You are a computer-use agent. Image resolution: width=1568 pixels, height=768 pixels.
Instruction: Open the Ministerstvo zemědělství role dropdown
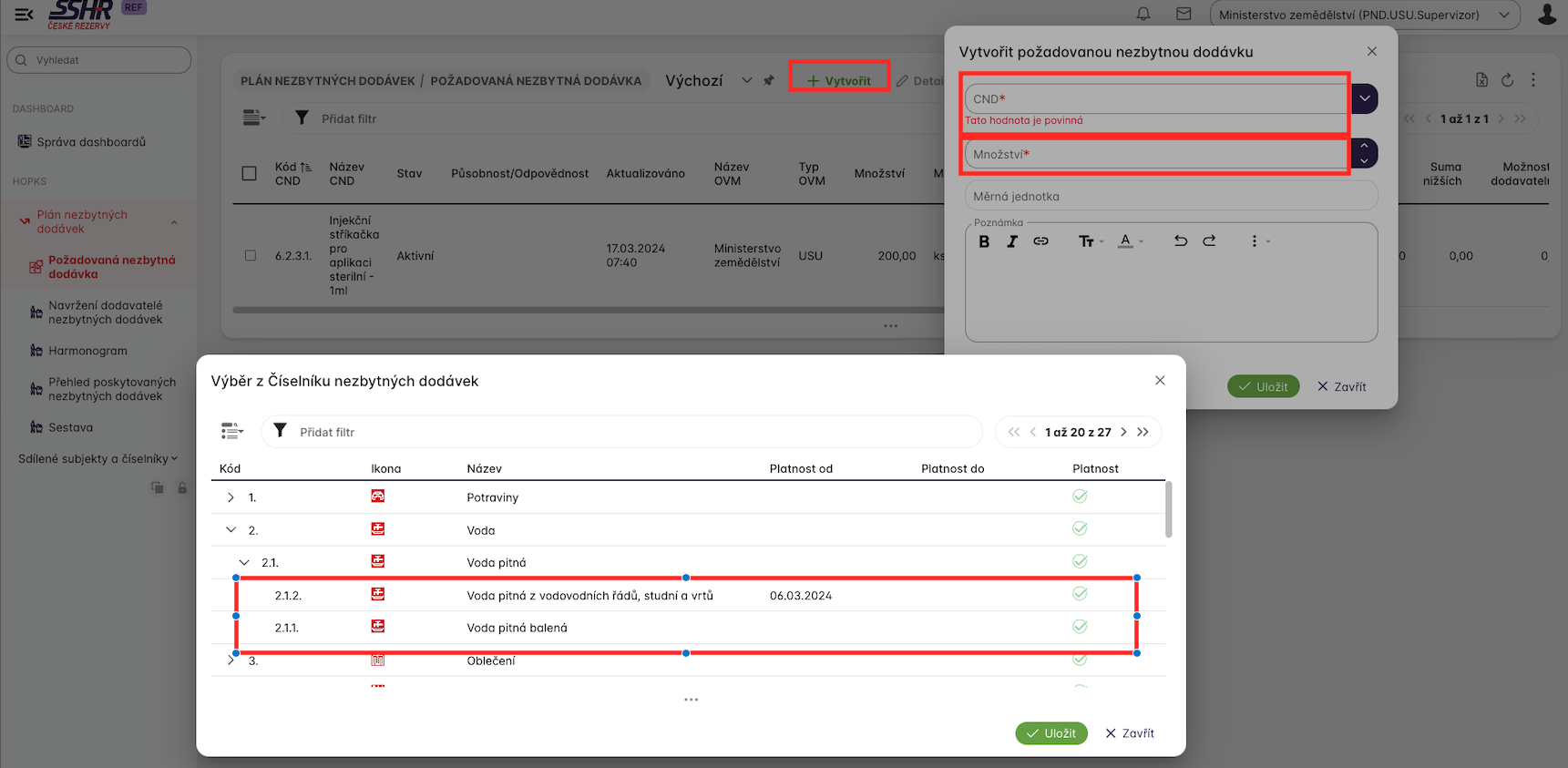1364,15
